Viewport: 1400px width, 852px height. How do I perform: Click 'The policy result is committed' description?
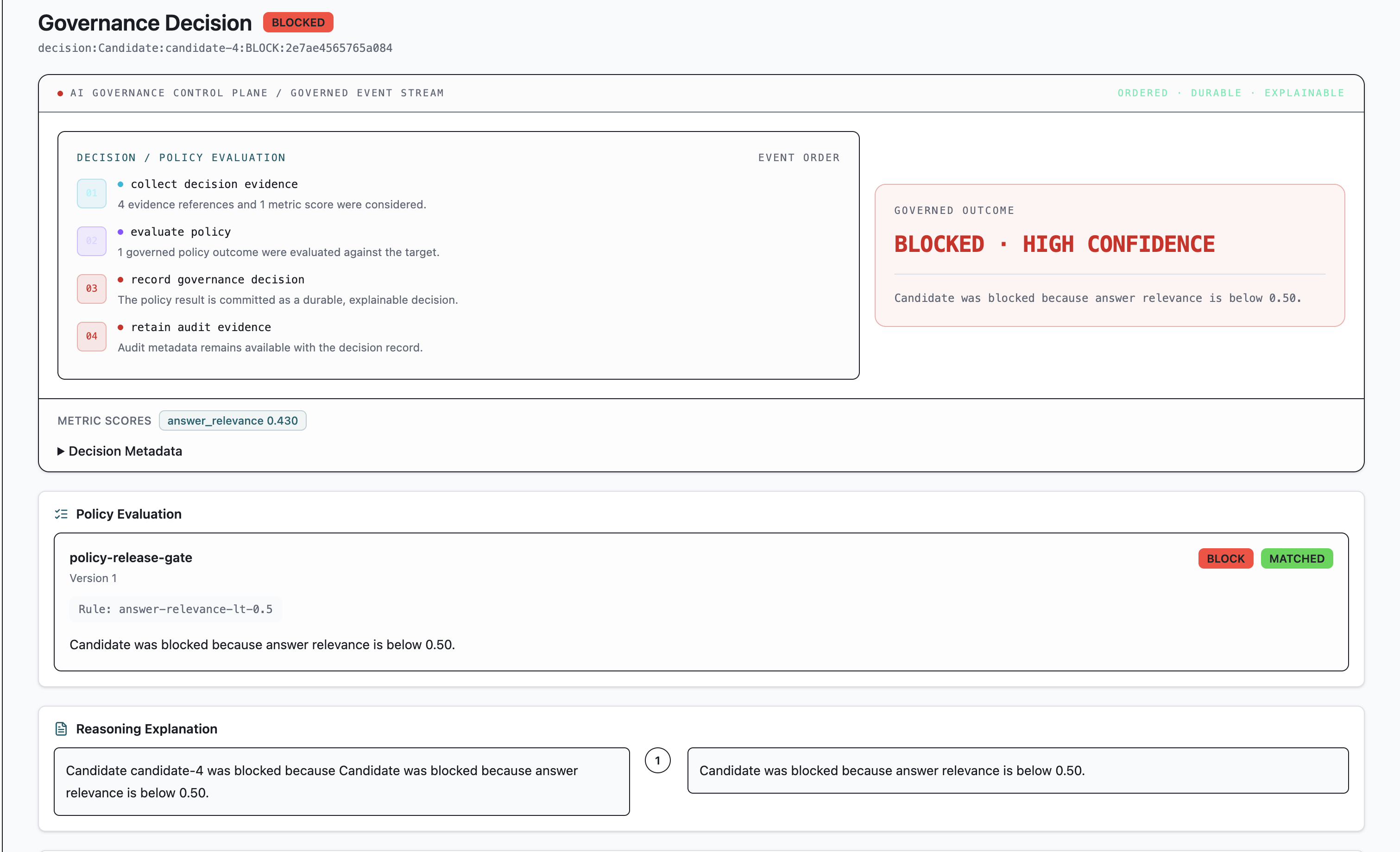click(288, 300)
